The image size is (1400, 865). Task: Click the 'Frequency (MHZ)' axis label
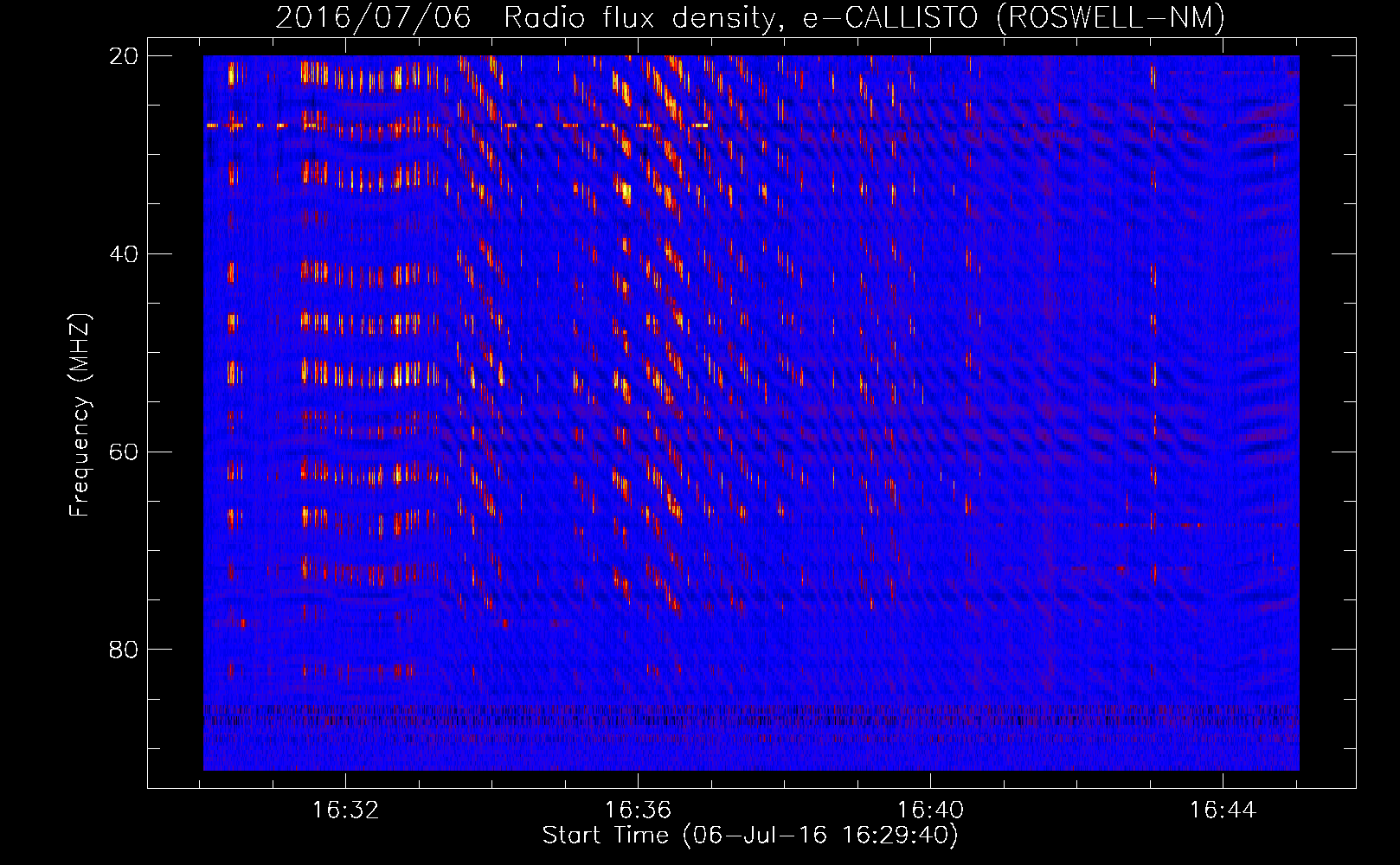pyautogui.click(x=80, y=415)
